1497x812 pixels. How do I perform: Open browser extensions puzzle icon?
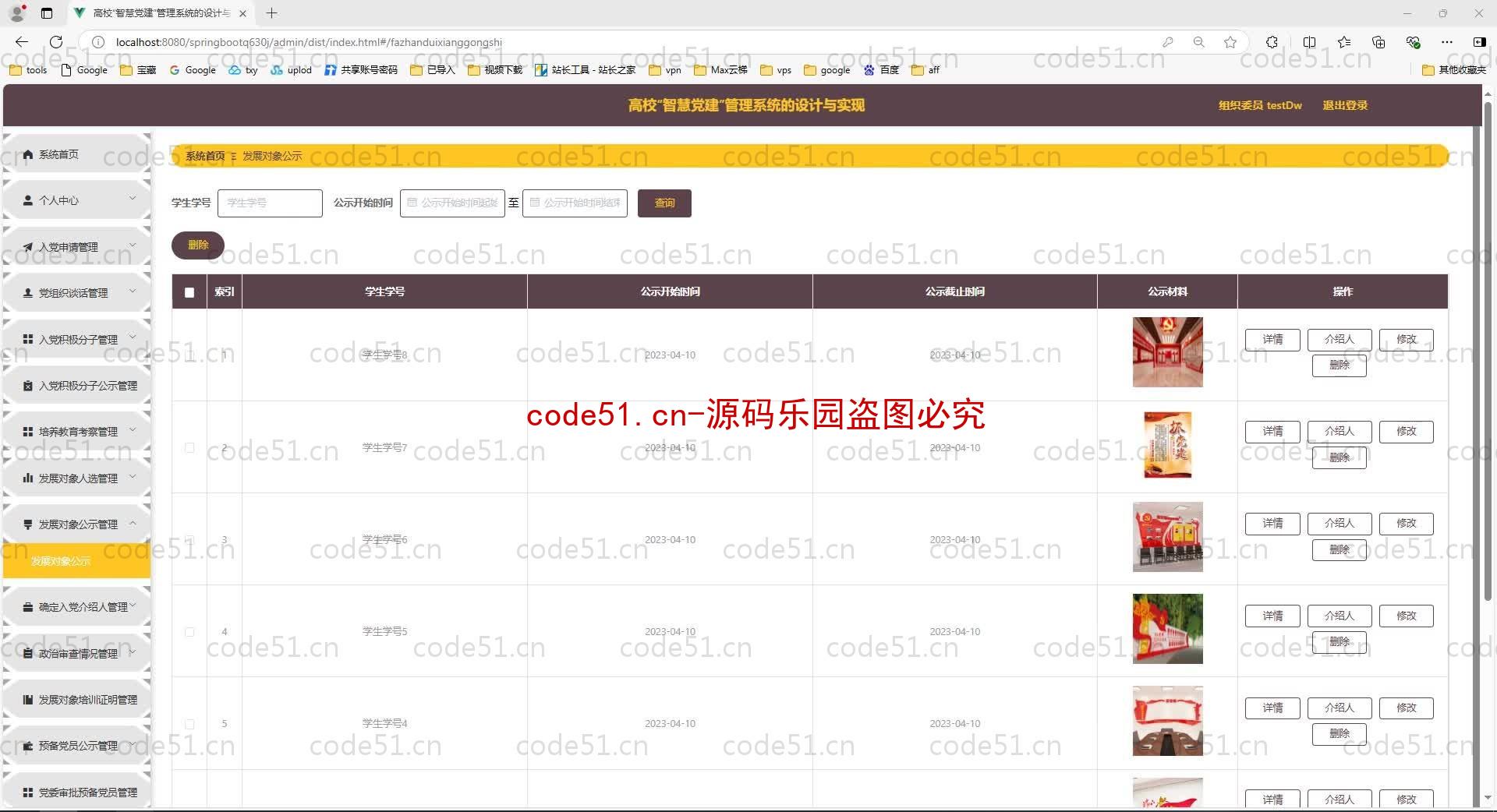point(1272,42)
